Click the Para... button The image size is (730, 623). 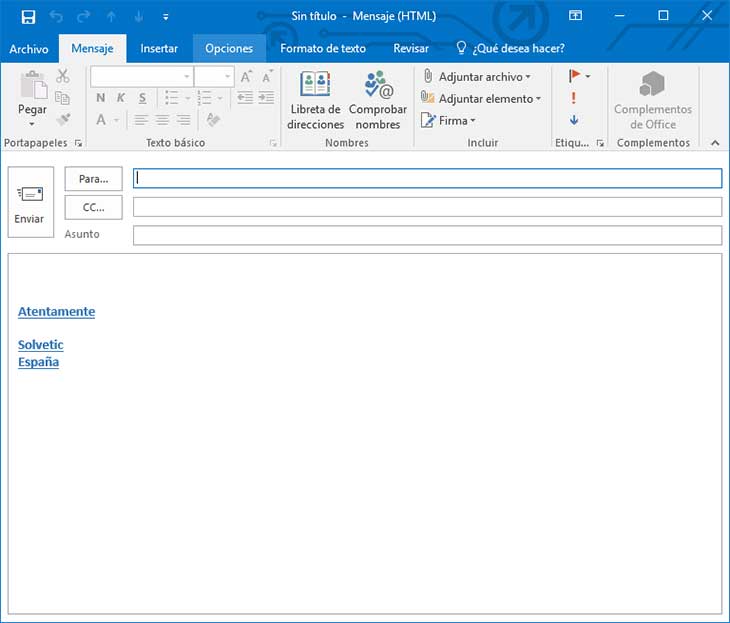point(93,178)
